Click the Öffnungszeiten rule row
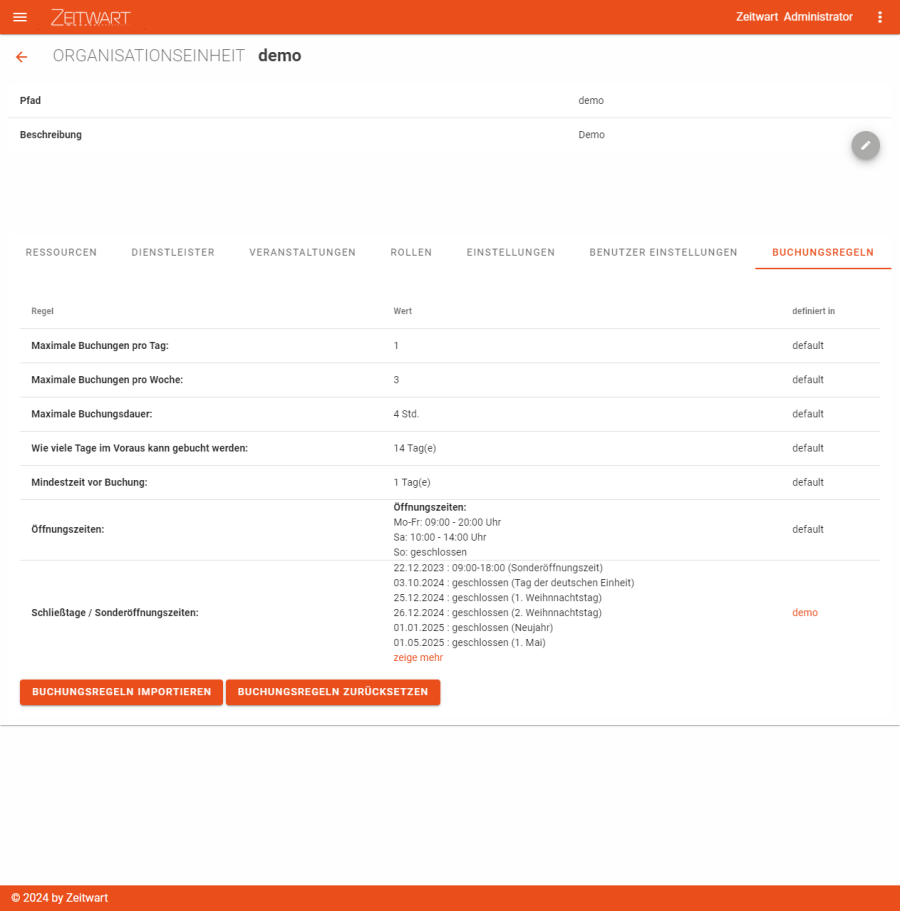 (x=449, y=529)
